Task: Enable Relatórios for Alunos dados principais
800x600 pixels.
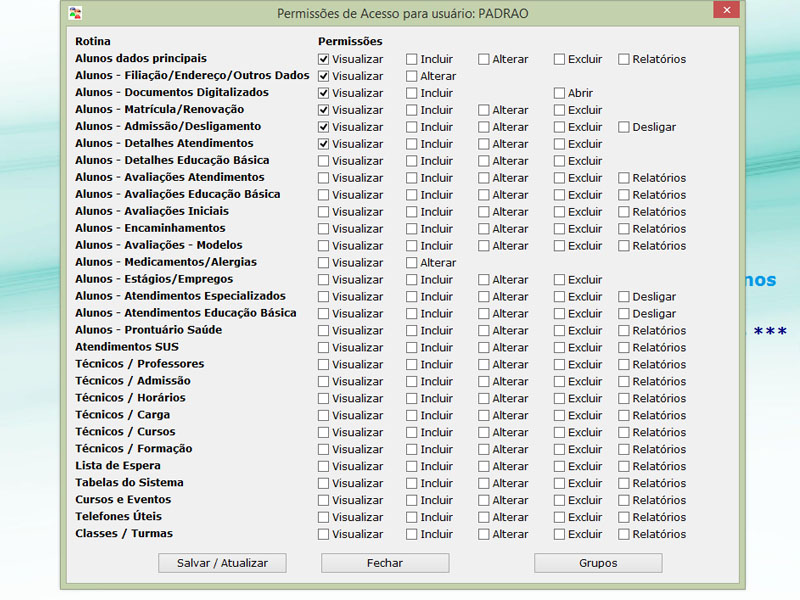Action: [624, 59]
